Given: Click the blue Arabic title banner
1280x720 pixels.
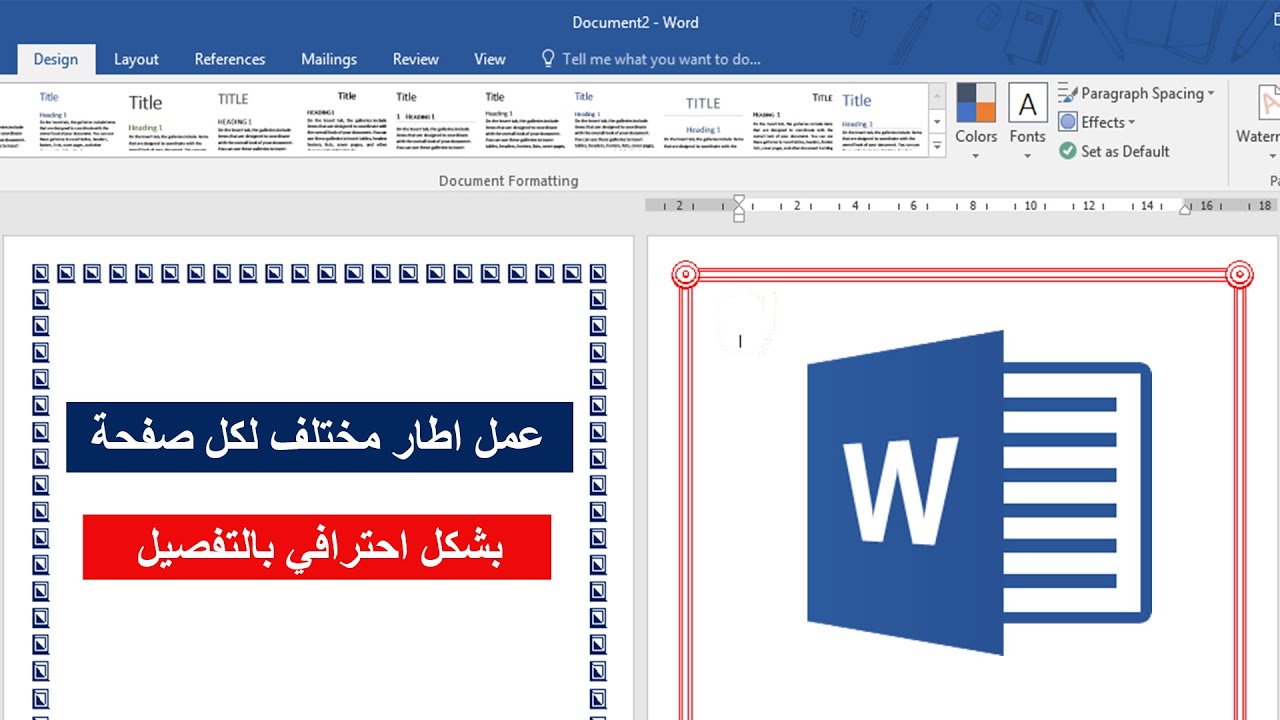Looking at the screenshot, I should coord(319,437).
